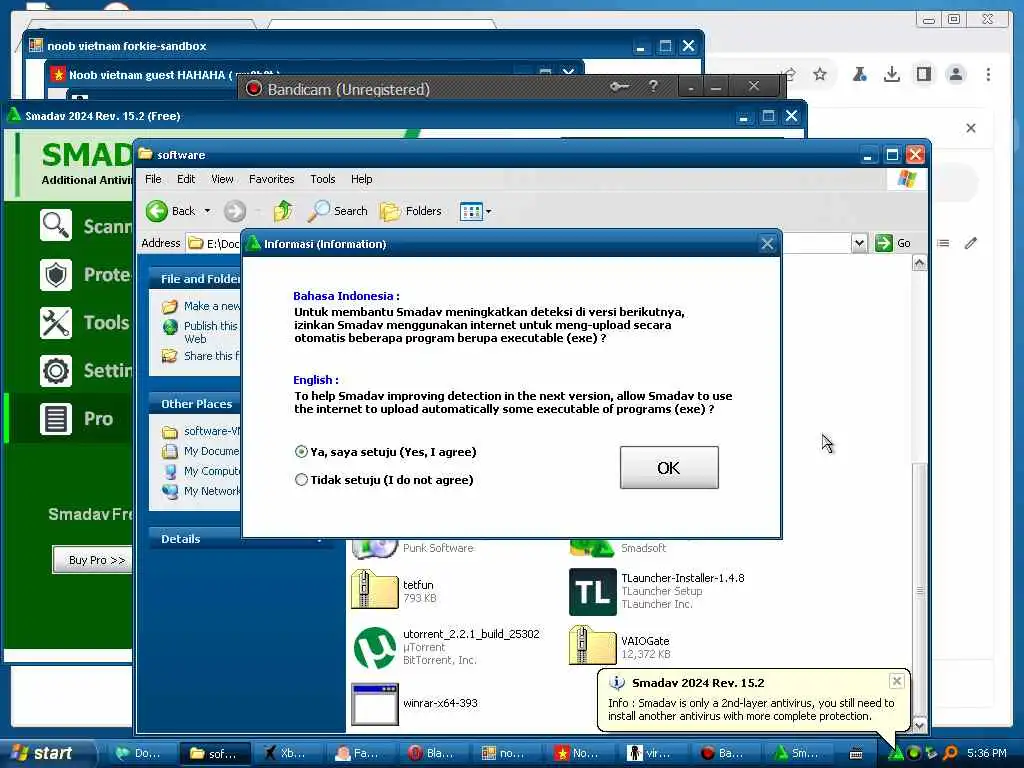1024x768 pixels.
Task: Click the Windows Start button
Action: click(44, 753)
